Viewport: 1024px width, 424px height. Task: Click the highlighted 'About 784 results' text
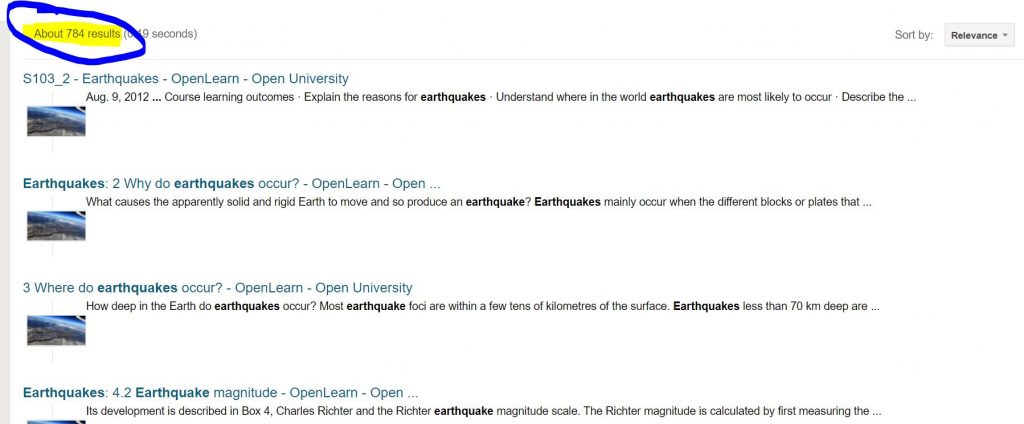(77, 34)
